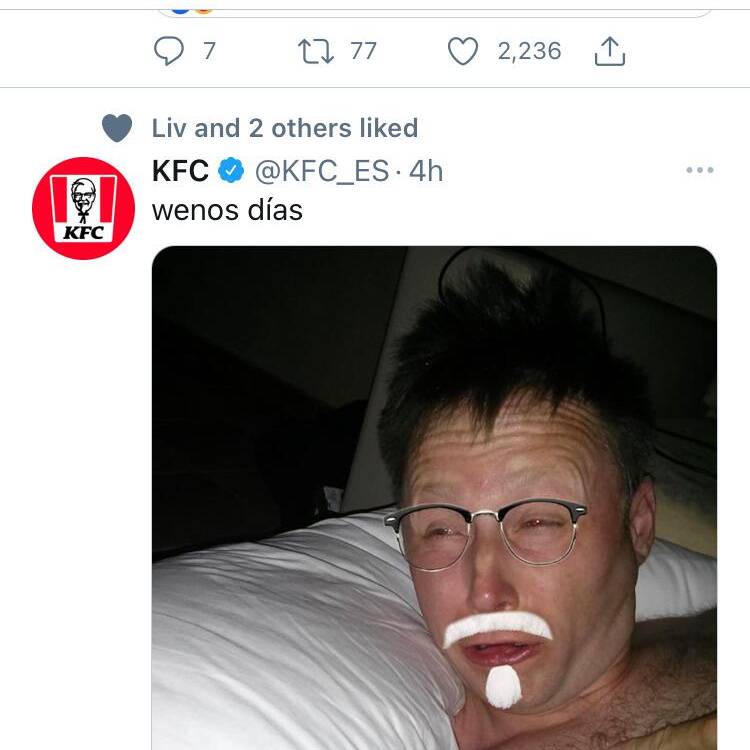Click '2 others liked' text
The width and height of the screenshot is (750, 750).
[x=333, y=128]
